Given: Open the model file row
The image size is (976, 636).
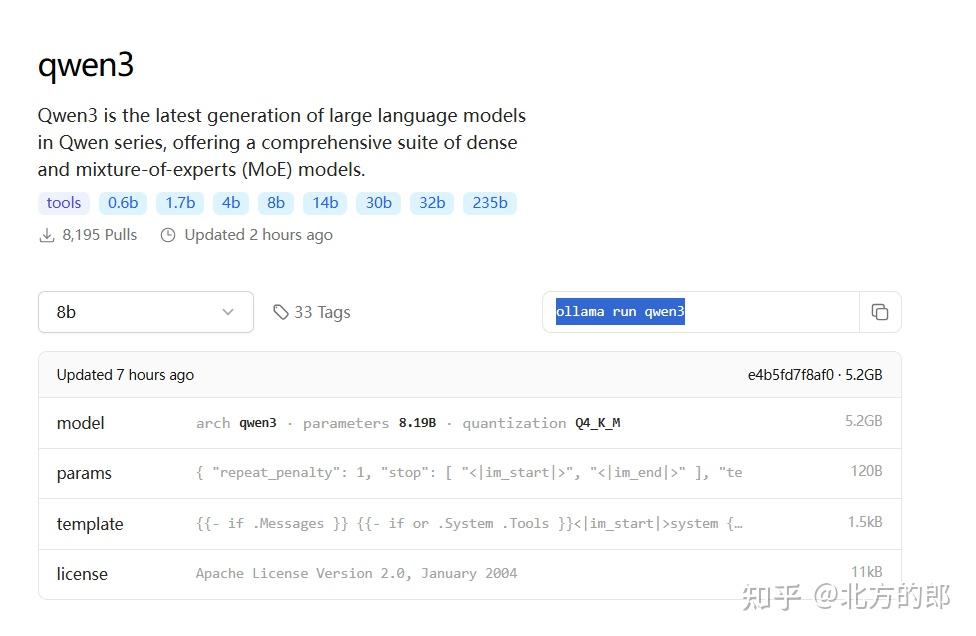Looking at the screenshot, I should [x=469, y=423].
